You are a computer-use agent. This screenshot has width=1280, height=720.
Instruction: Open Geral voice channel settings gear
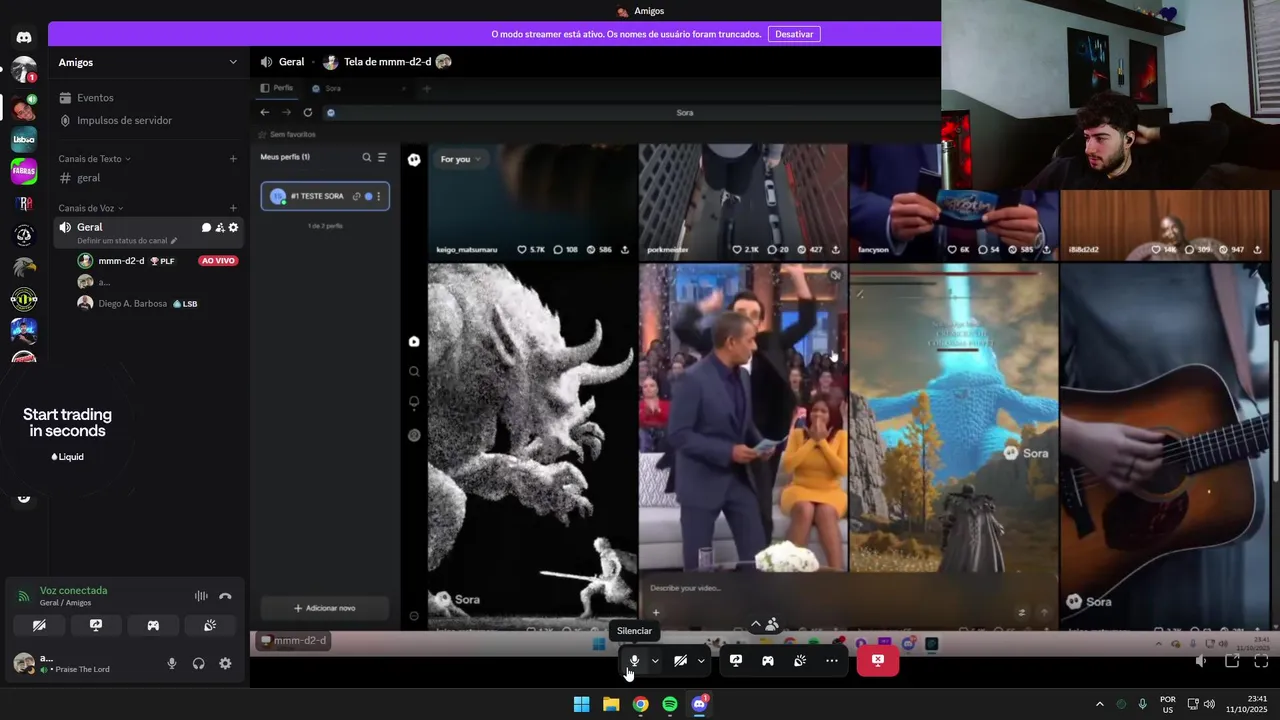coord(234,228)
